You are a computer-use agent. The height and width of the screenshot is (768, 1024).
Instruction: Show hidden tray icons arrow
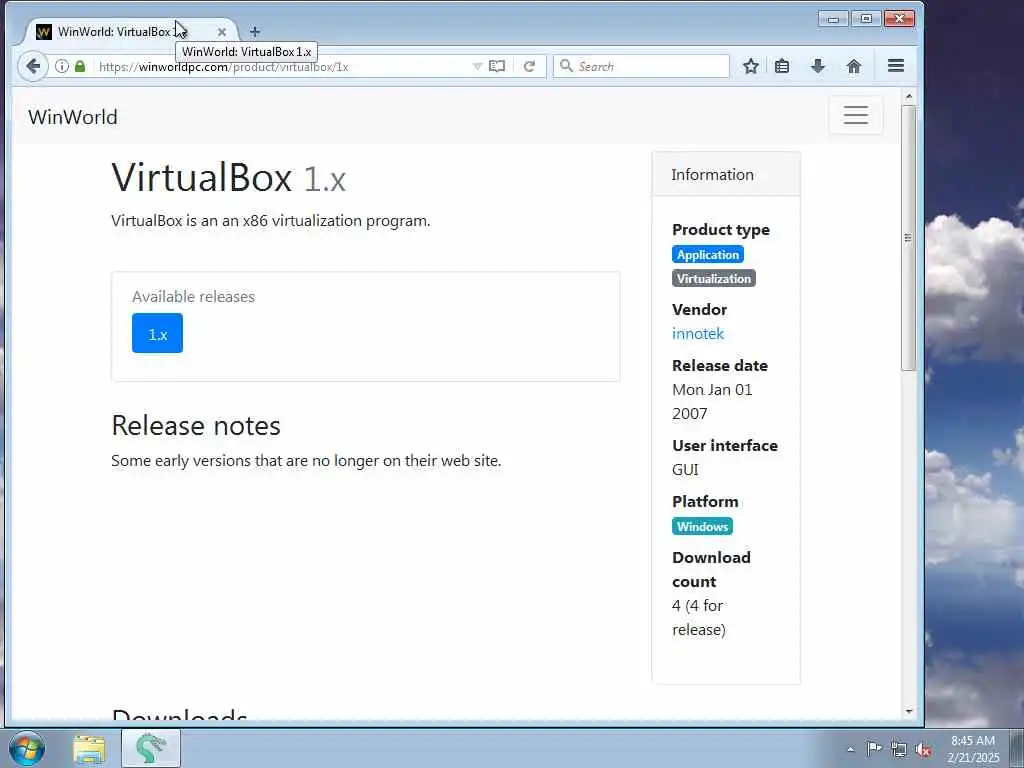point(850,749)
